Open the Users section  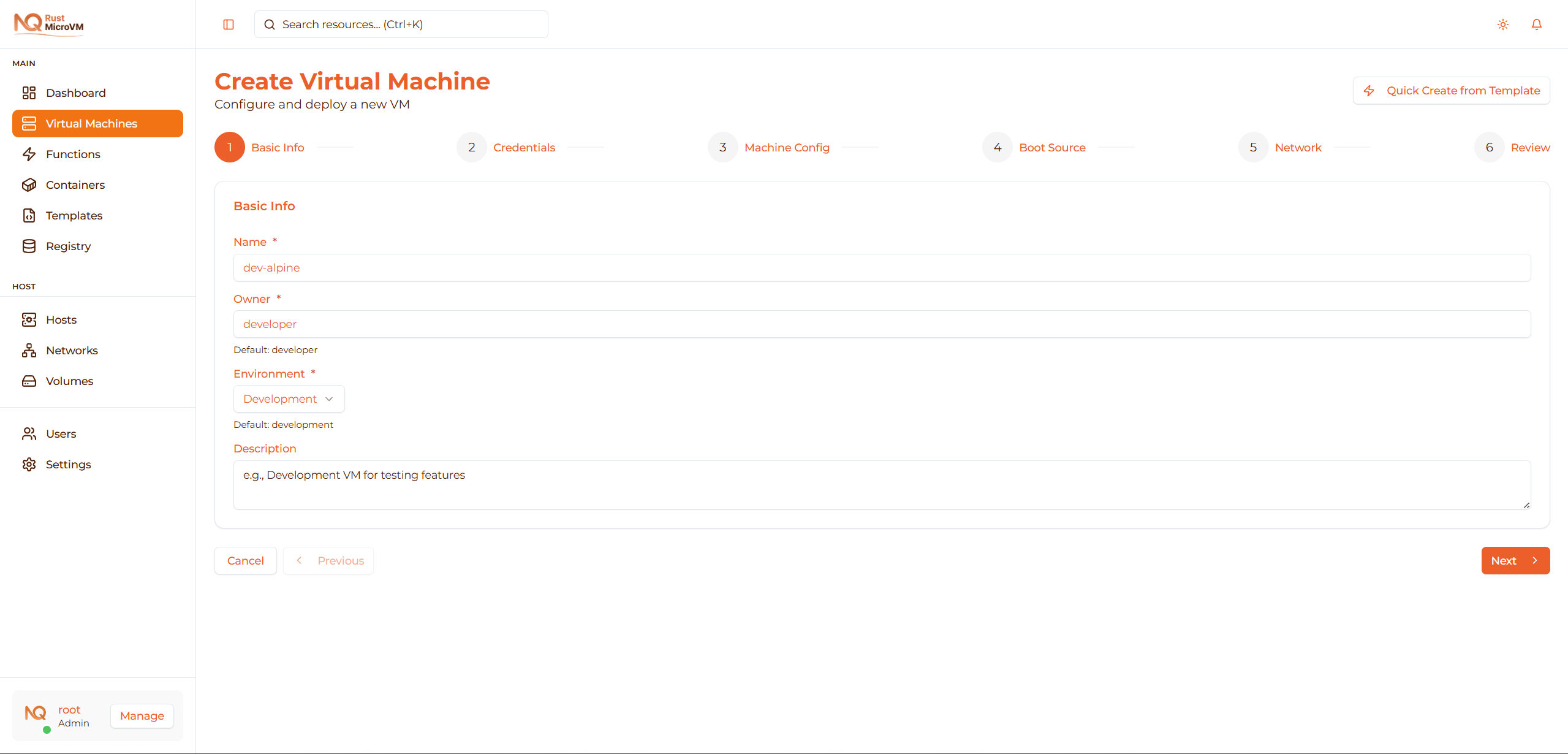coord(61,433)
